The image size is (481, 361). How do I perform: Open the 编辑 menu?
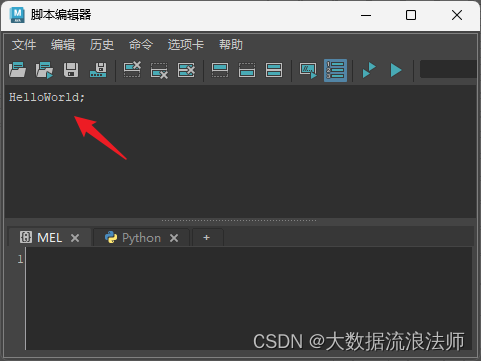pos(63,45)
